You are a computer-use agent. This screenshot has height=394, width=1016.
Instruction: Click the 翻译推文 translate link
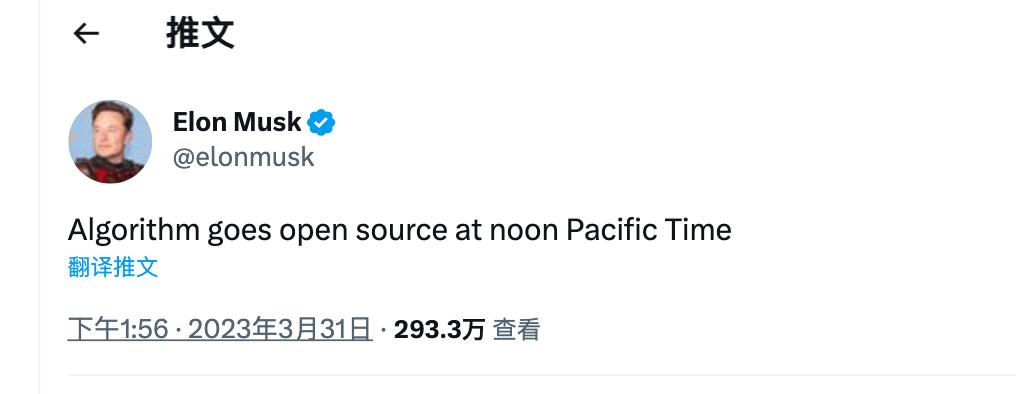(113, 267)
